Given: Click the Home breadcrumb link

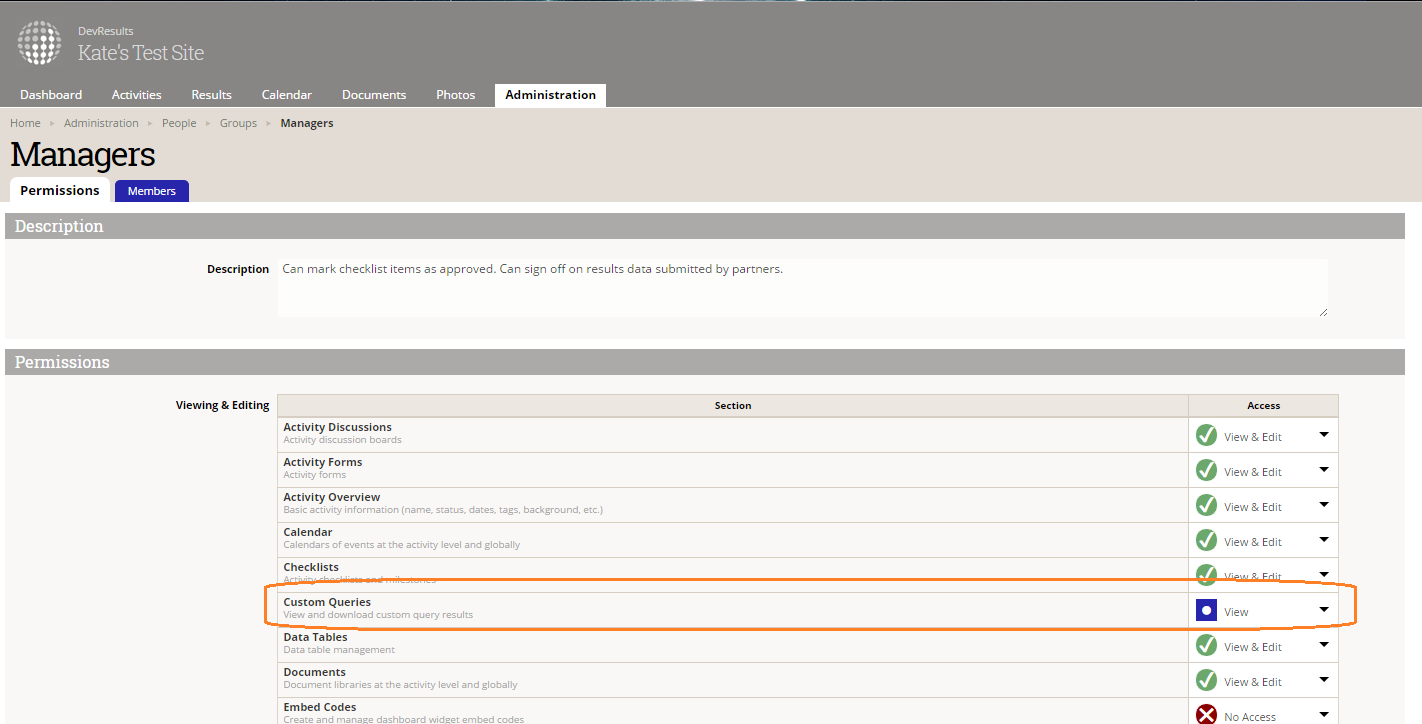Looking at the screenshot, I should click(25, 123).
